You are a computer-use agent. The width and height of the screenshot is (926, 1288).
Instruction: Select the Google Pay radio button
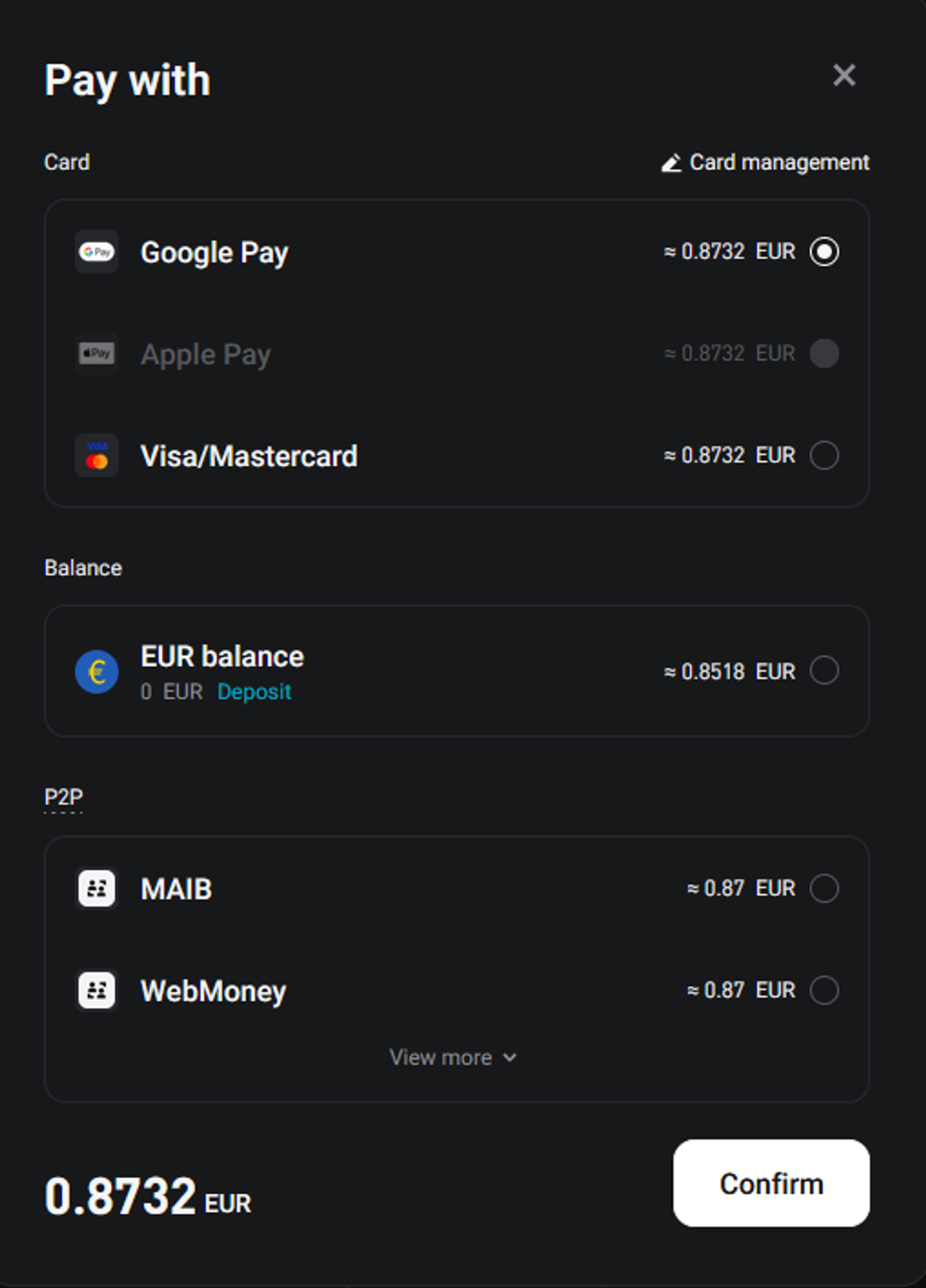point(824,252)
